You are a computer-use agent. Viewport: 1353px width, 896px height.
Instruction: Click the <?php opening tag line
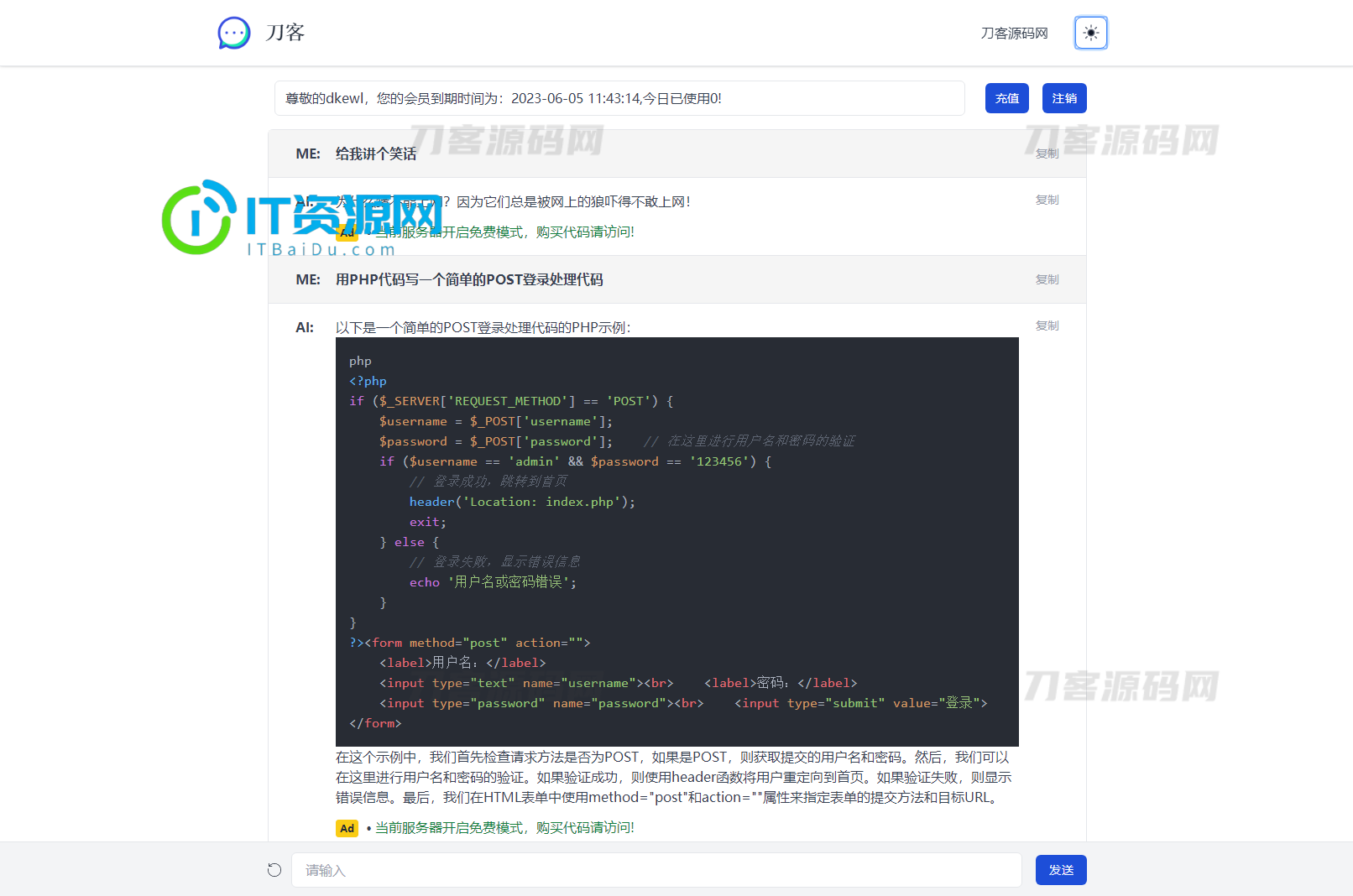[368, 381]
